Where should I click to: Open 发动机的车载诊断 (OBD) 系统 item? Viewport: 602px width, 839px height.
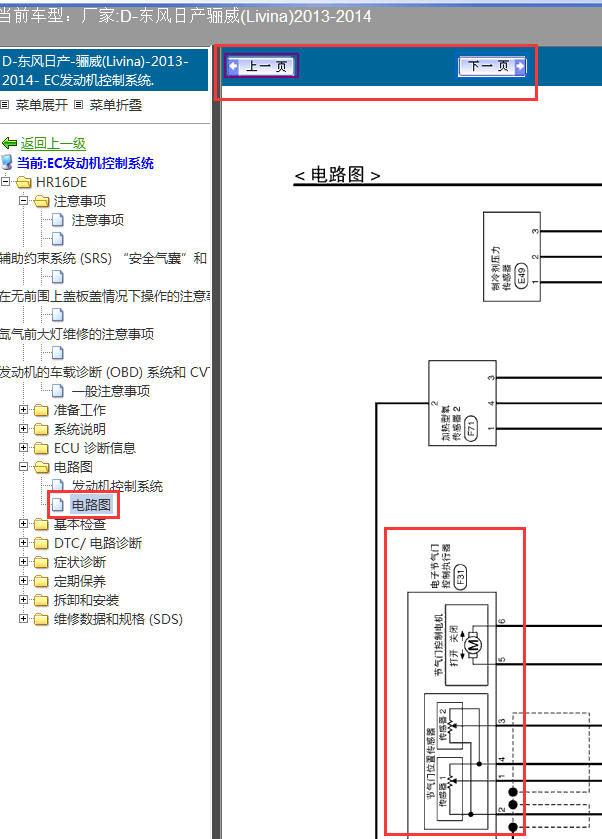click(x=105, y=372)
